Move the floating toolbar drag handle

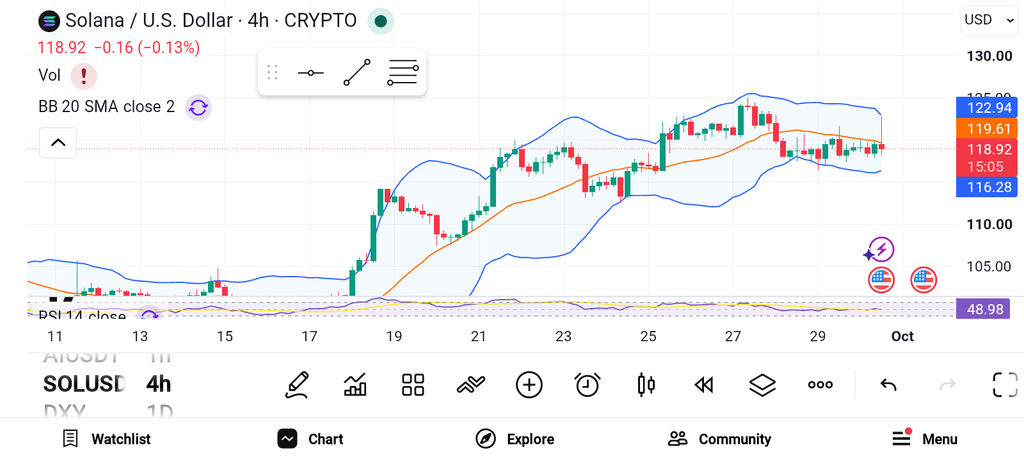273,72
